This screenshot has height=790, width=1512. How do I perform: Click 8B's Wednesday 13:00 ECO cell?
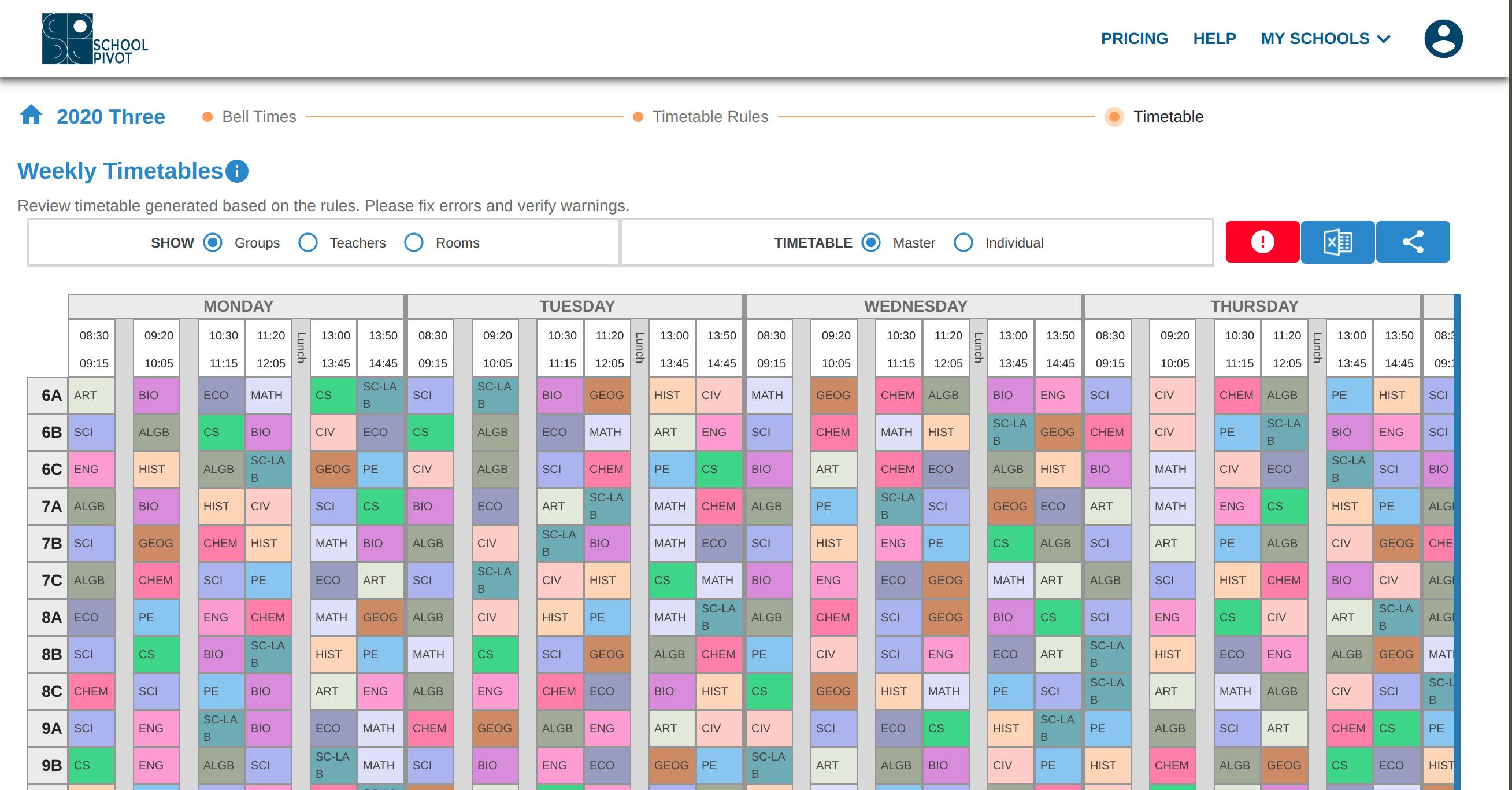1010,654
